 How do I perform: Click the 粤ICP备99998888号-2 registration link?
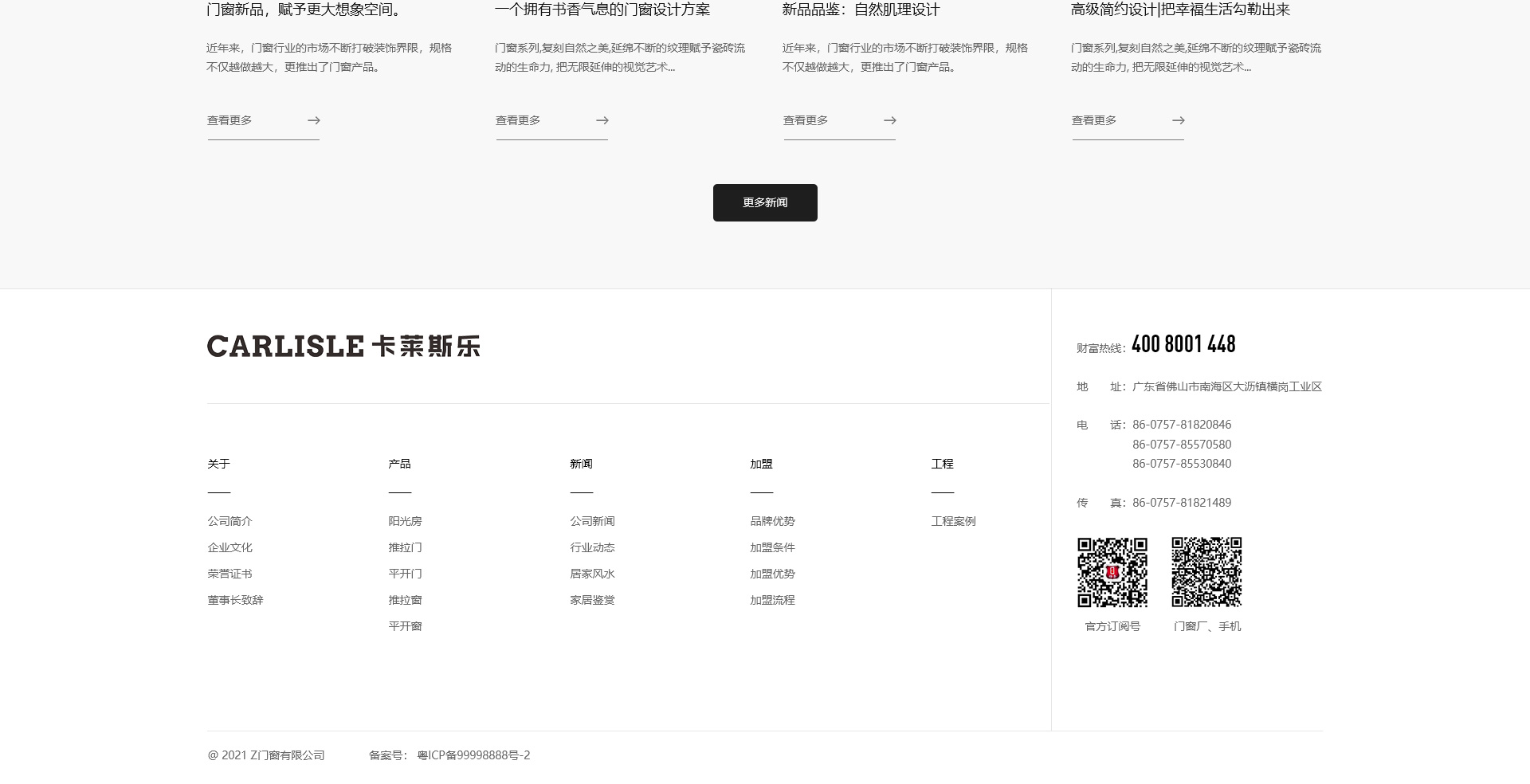(473, 755)
